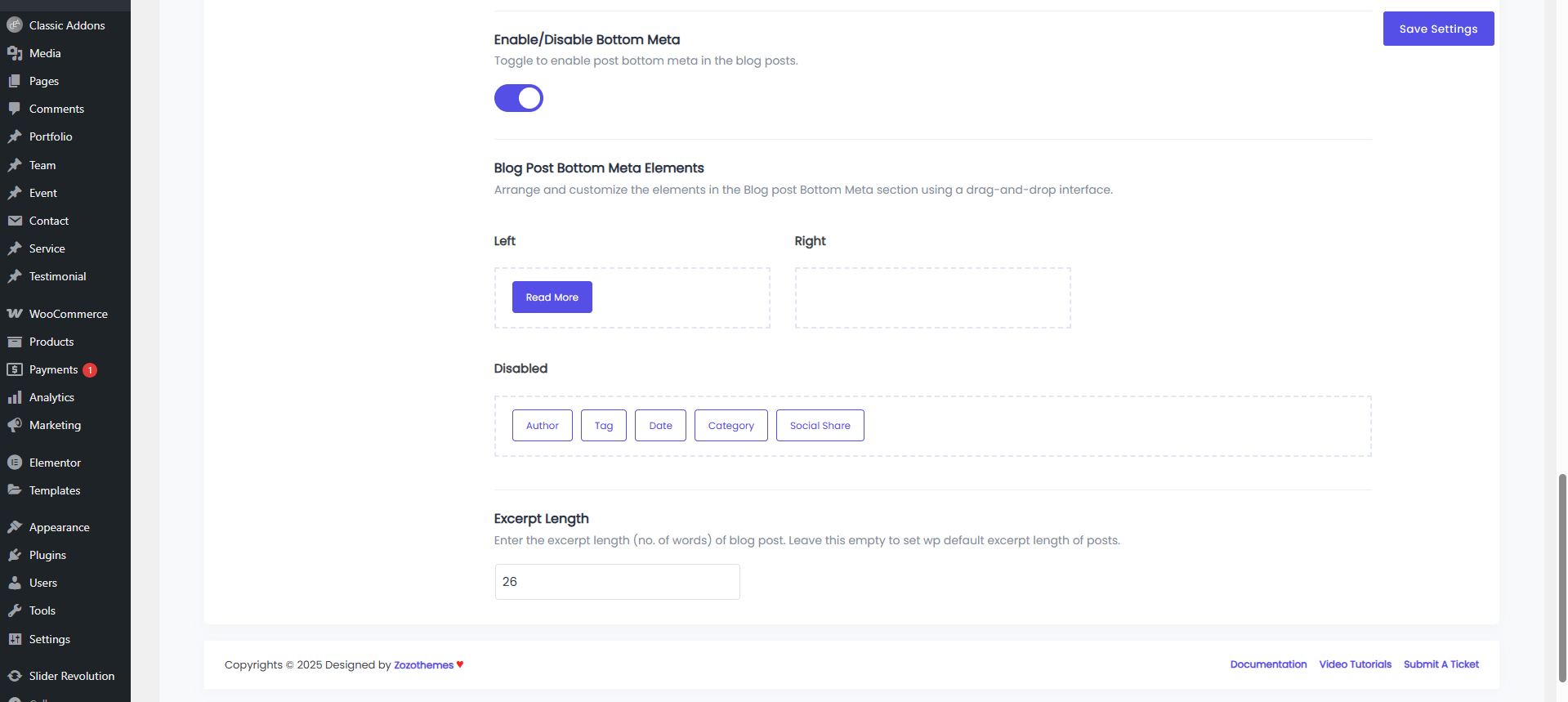
Task: Open the Video Tutorials link
Action: 1355,664
